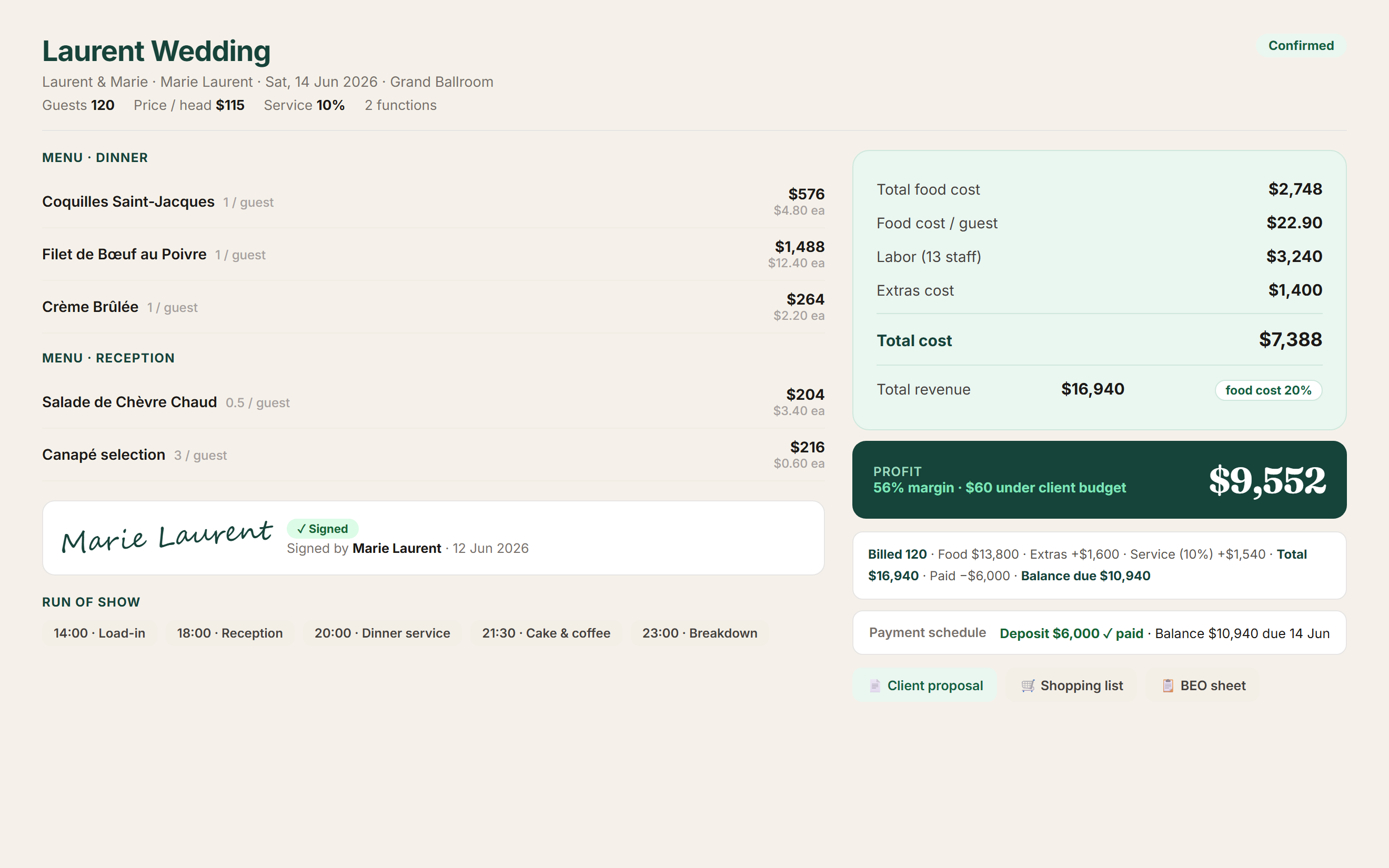This screenshot has width=1389, height=868.
Task: Open the BEO sheet button
Action: pos(1203,685)
